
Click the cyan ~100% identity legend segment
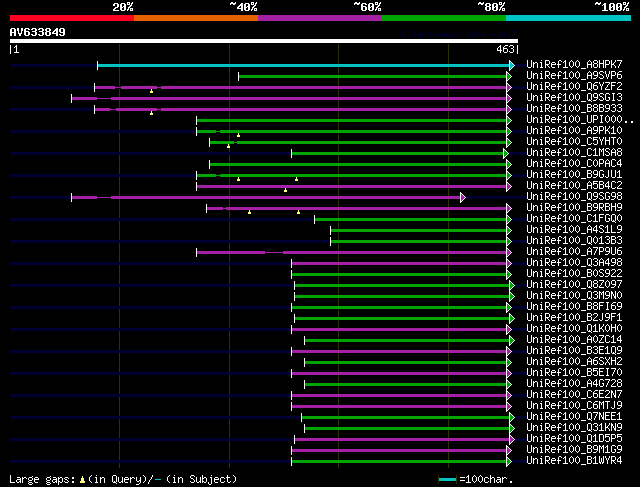(x=569, y=18)
